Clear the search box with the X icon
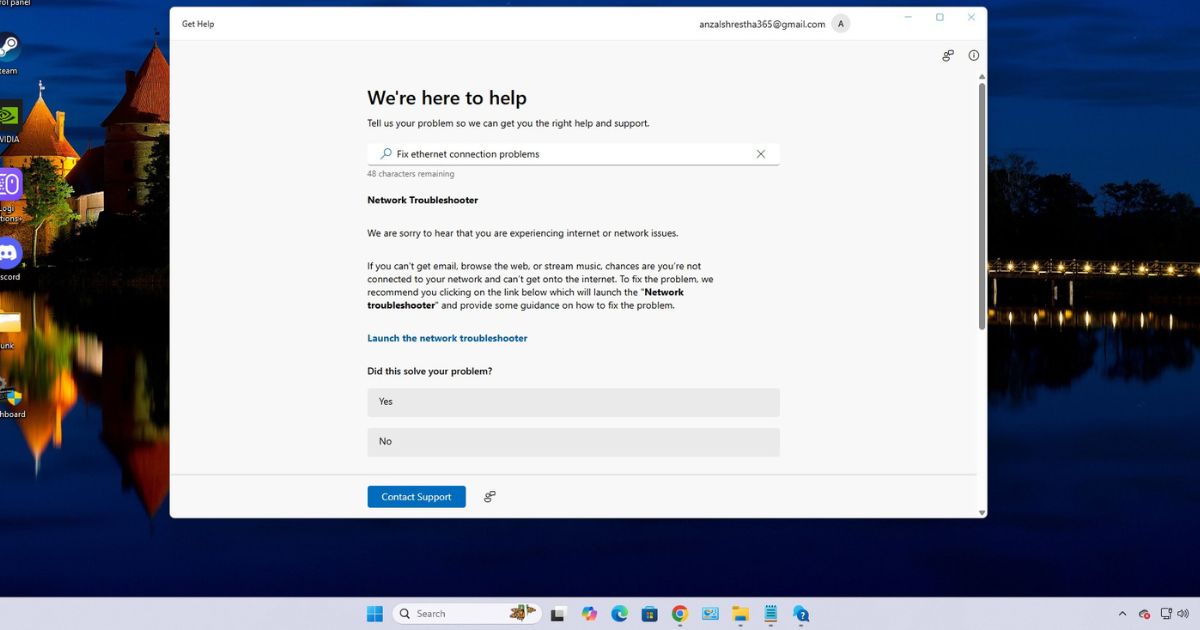The width and height of the screenshot is (1200, 630). click(760, 154)
